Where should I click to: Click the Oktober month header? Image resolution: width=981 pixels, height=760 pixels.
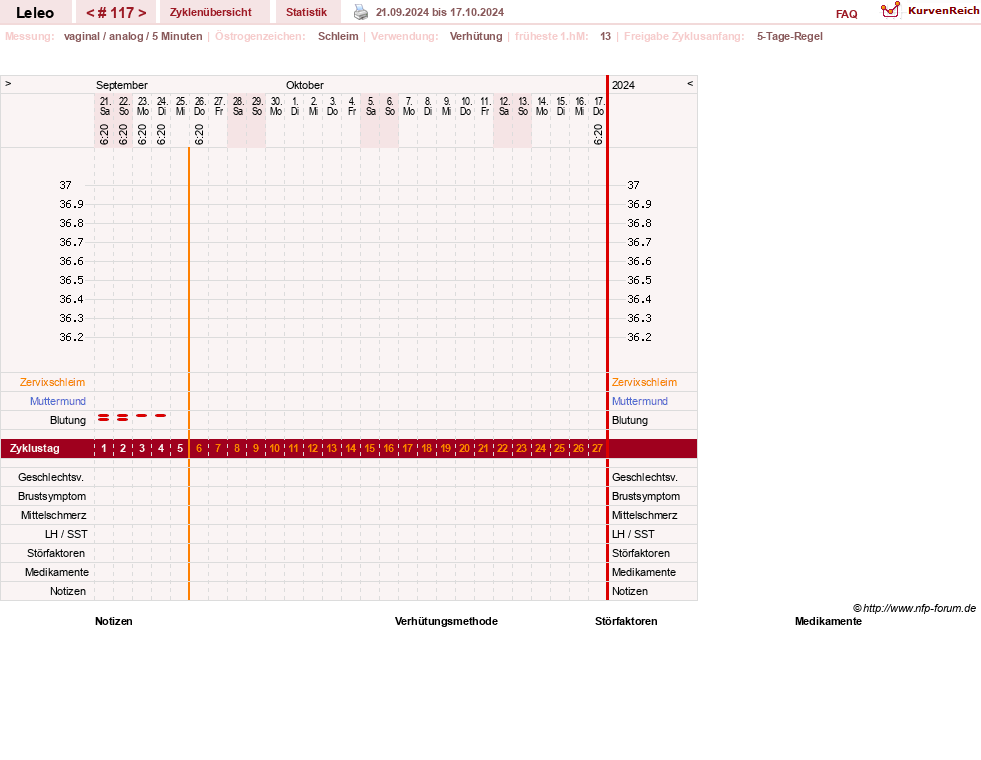click(x=305, y=85)
